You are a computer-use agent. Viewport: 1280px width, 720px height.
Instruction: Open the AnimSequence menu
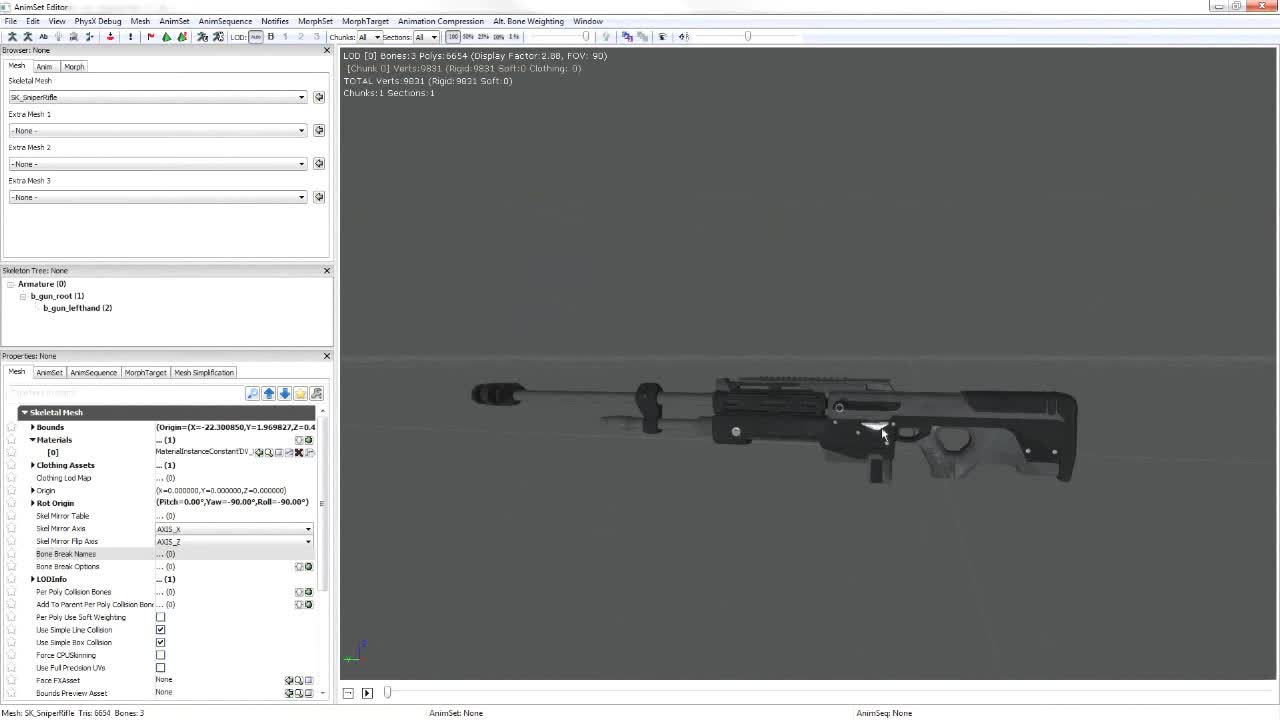pos(225,21)
